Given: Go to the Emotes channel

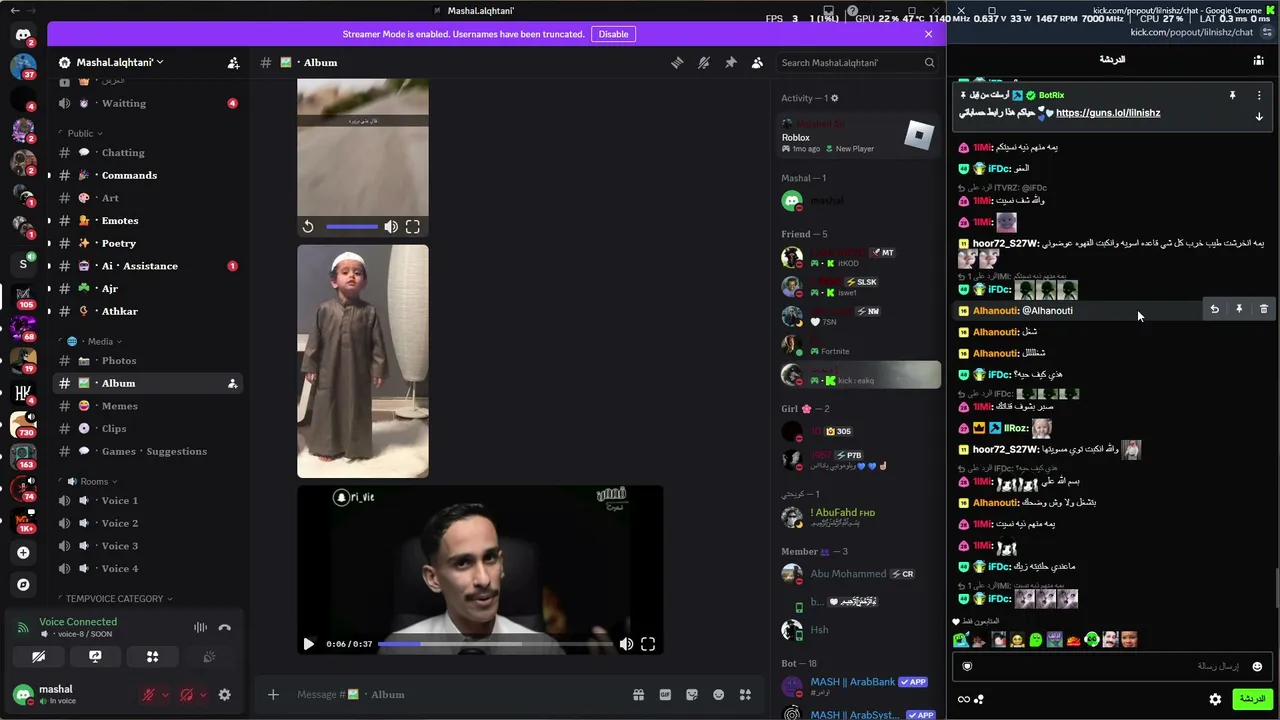Looking at the screenshot, I should point(146,220).
